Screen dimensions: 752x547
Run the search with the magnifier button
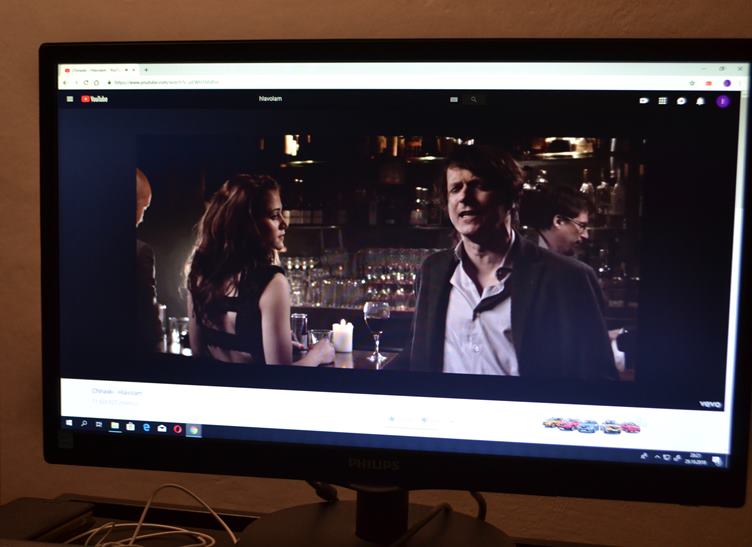[474, 100]
